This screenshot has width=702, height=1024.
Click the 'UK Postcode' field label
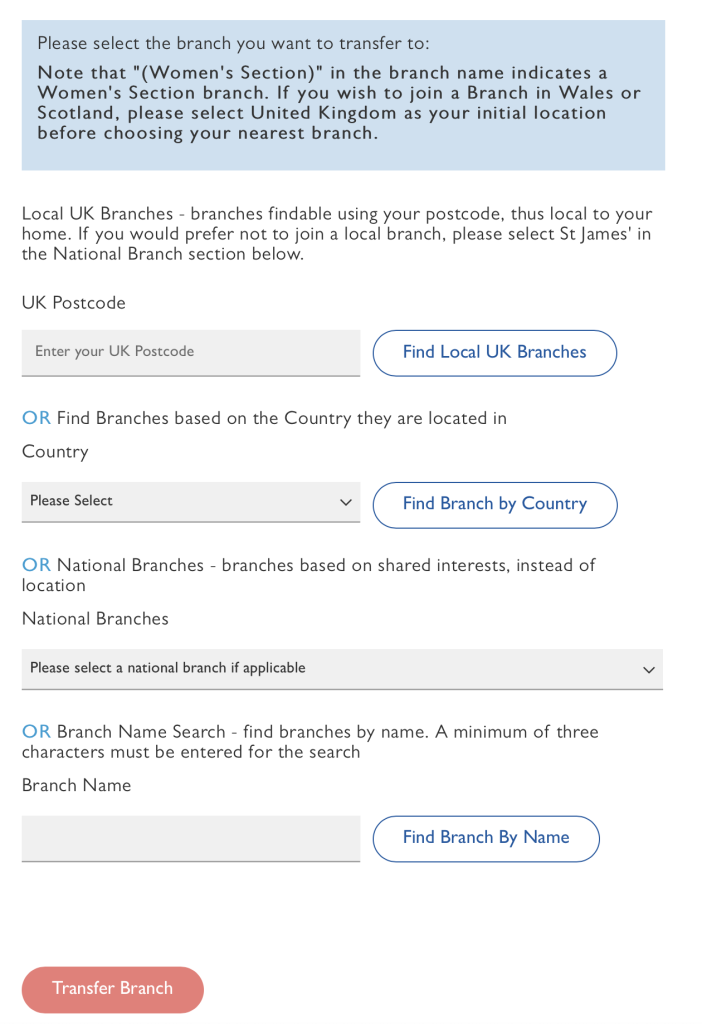74,303
